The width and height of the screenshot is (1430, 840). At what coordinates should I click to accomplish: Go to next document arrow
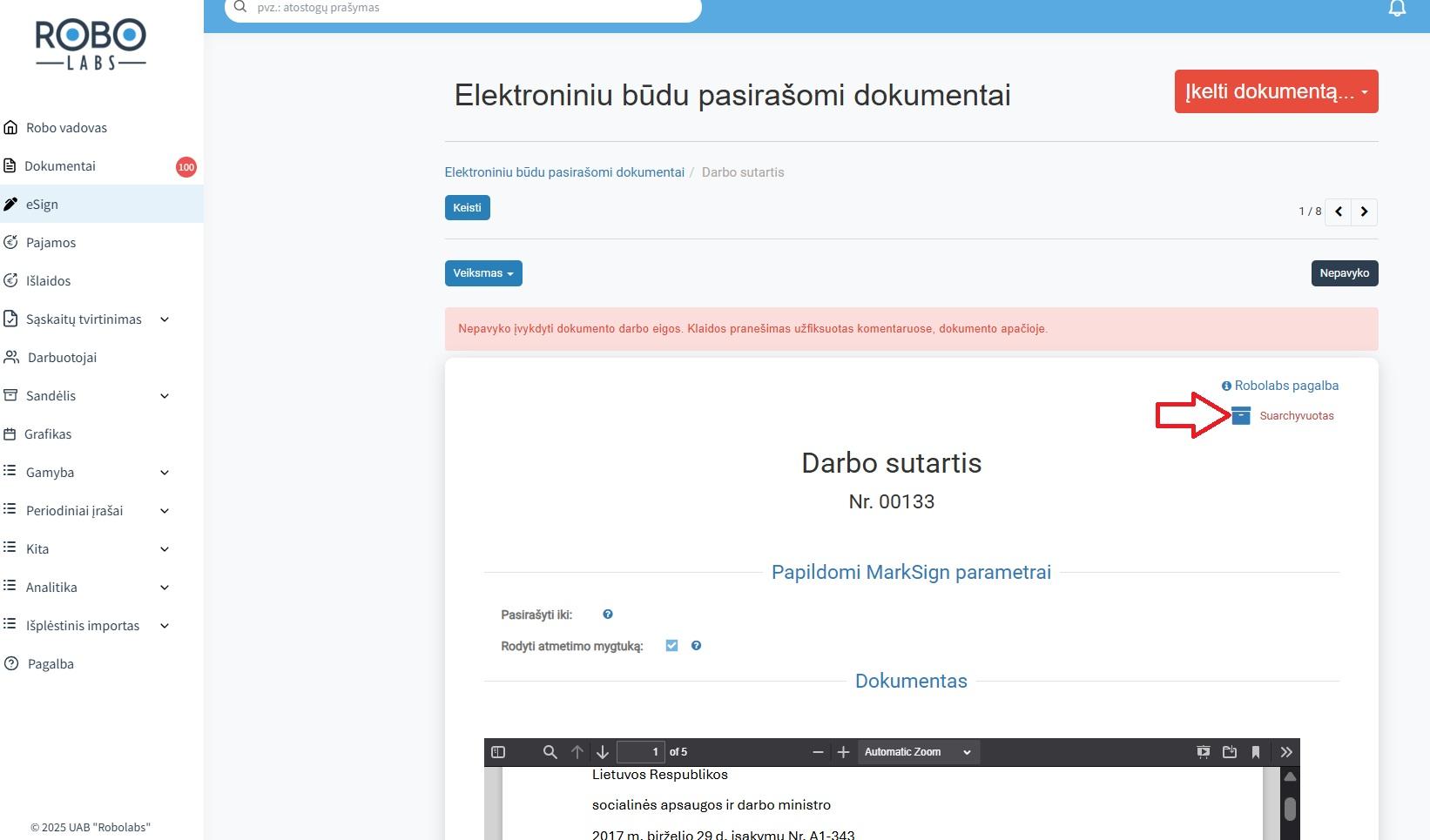point(1365,212)
